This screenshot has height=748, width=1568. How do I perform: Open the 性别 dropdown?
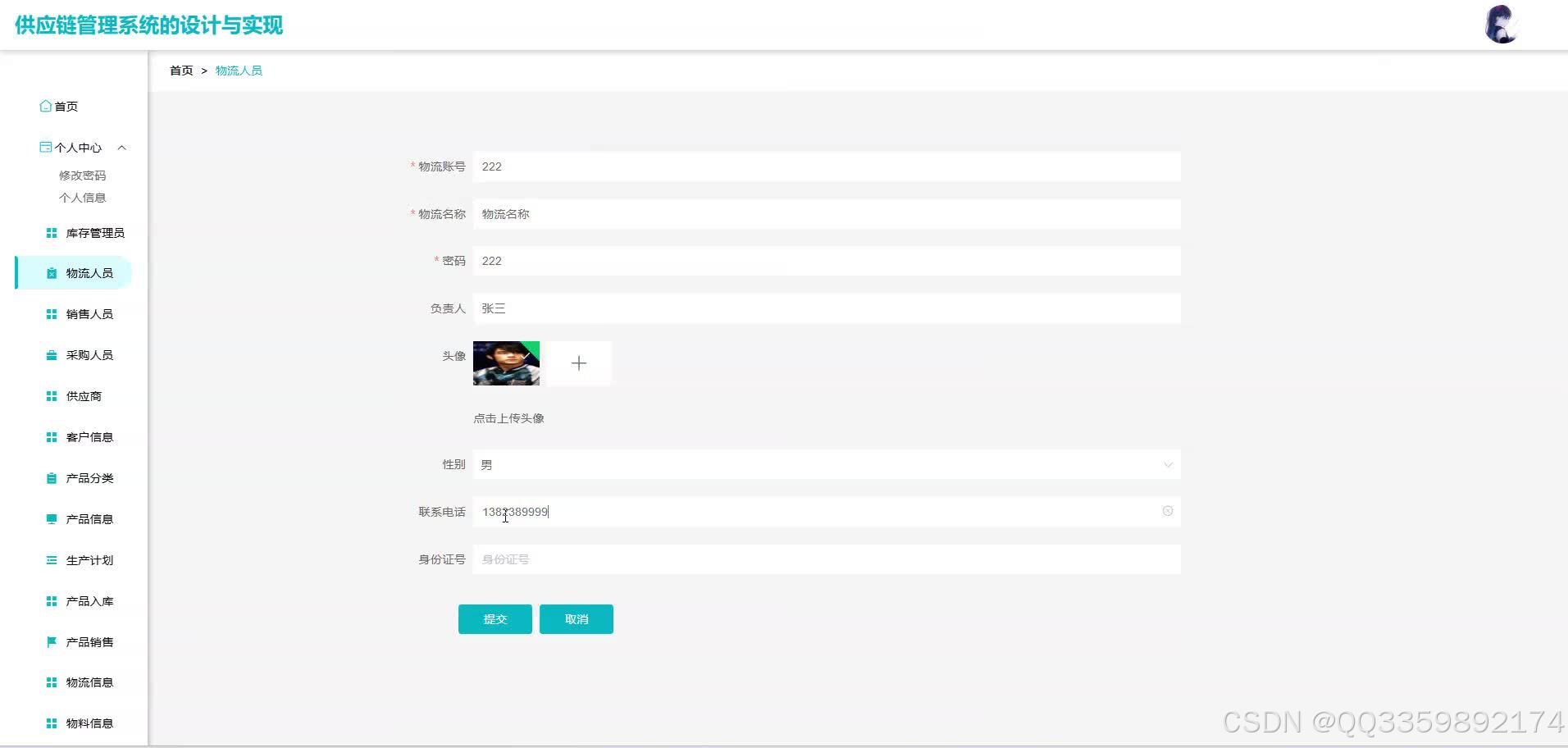pyautogui.click(x=827, y=464)
